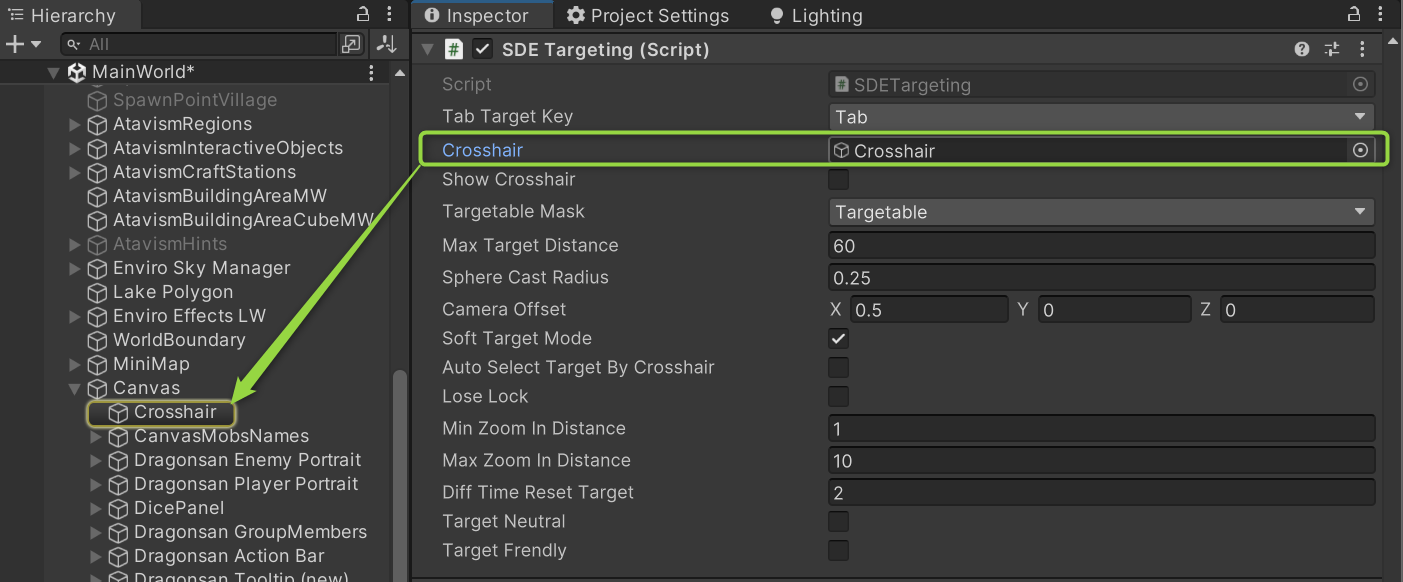Disable the Soft Target Mode checkbox
Viewport: 1403px width, 582px height.
click(x=839, y=338)
